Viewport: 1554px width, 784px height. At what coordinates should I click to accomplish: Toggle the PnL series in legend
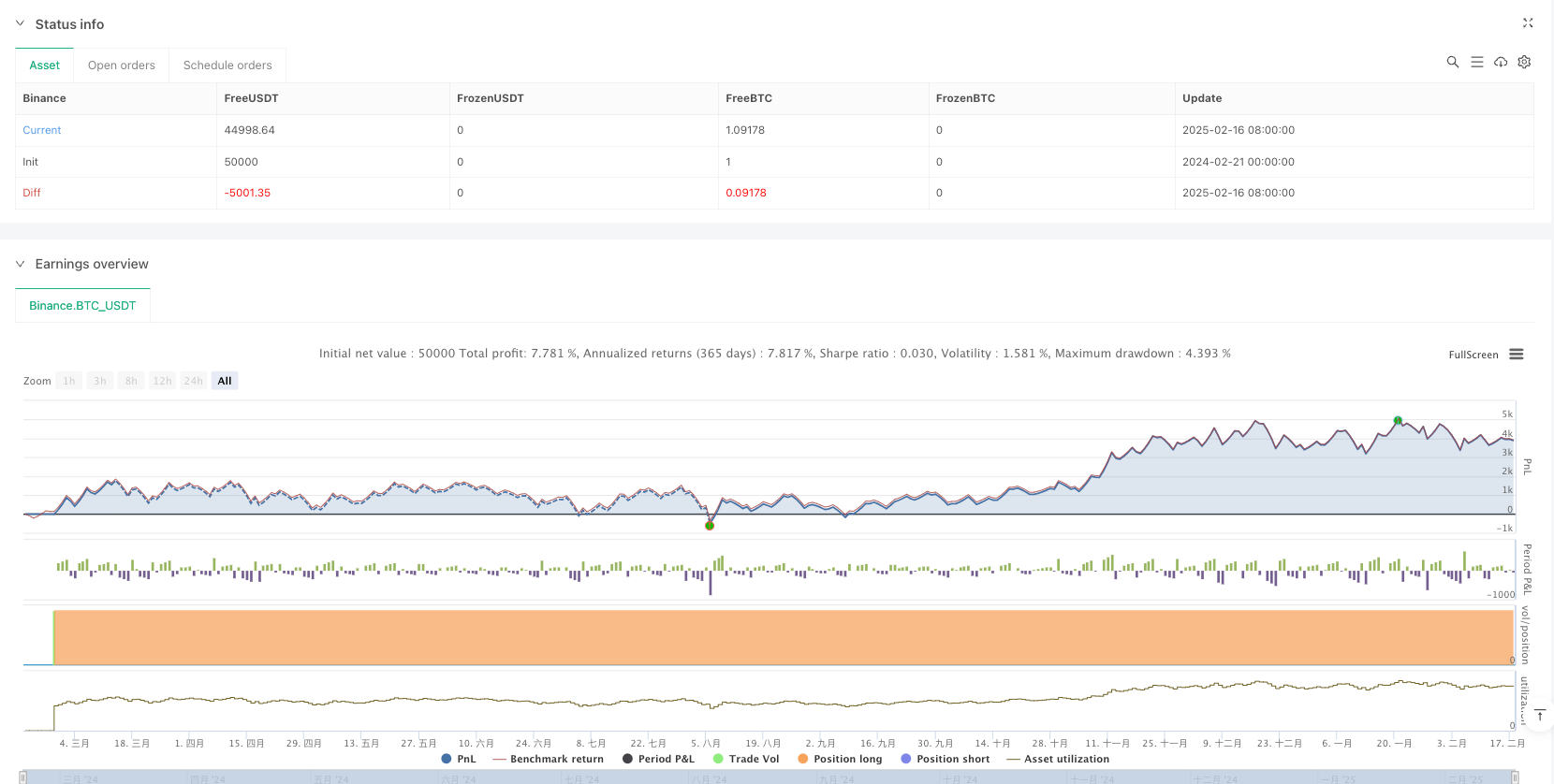459,759
